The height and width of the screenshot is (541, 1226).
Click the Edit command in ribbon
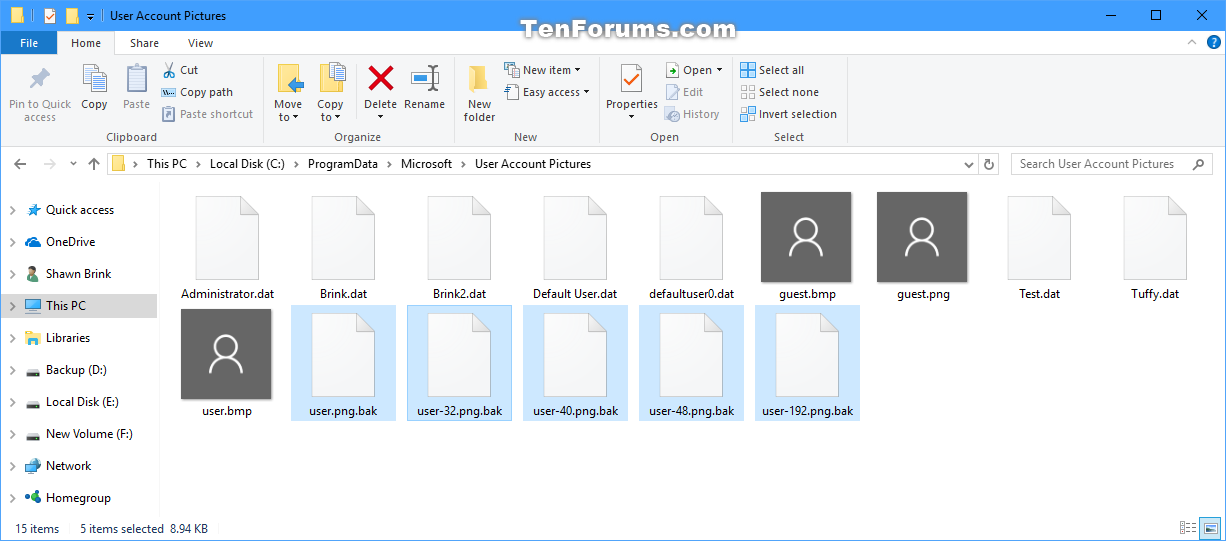[684, 92]
